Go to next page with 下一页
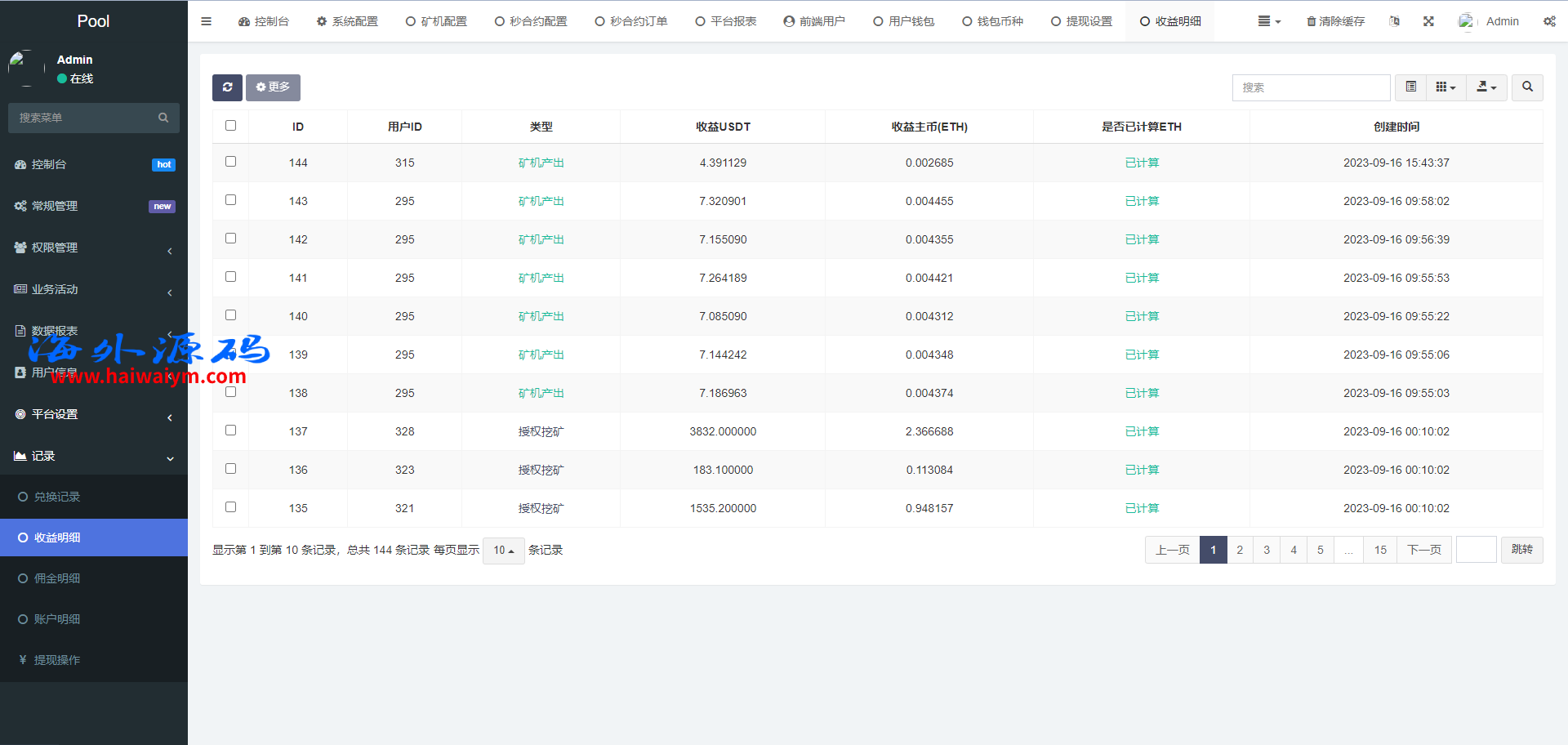This screenshot has height=745, width=1568. tap(1424, 550)
